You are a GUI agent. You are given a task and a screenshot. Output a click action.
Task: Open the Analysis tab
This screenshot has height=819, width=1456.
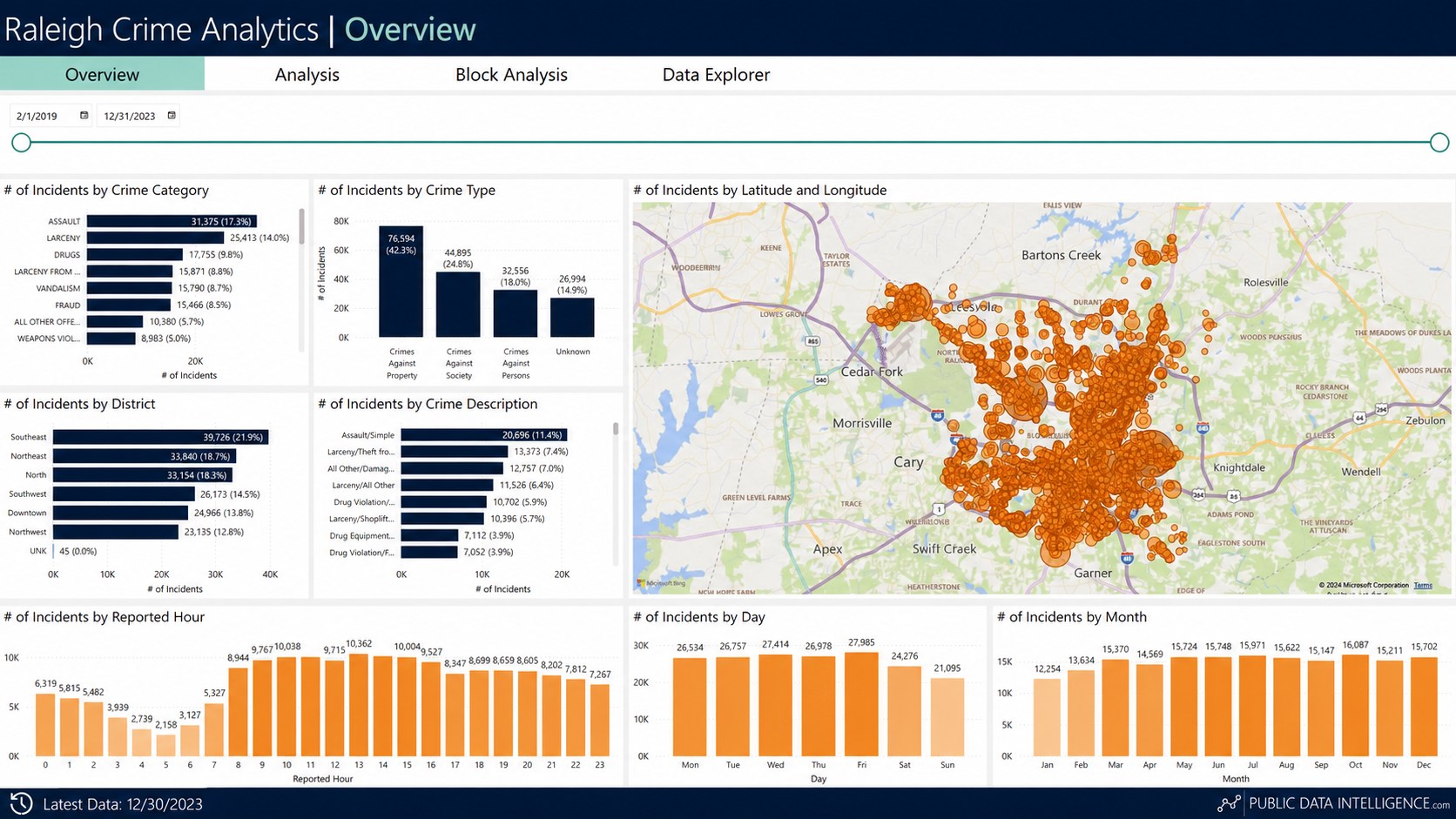click(307, 74)
